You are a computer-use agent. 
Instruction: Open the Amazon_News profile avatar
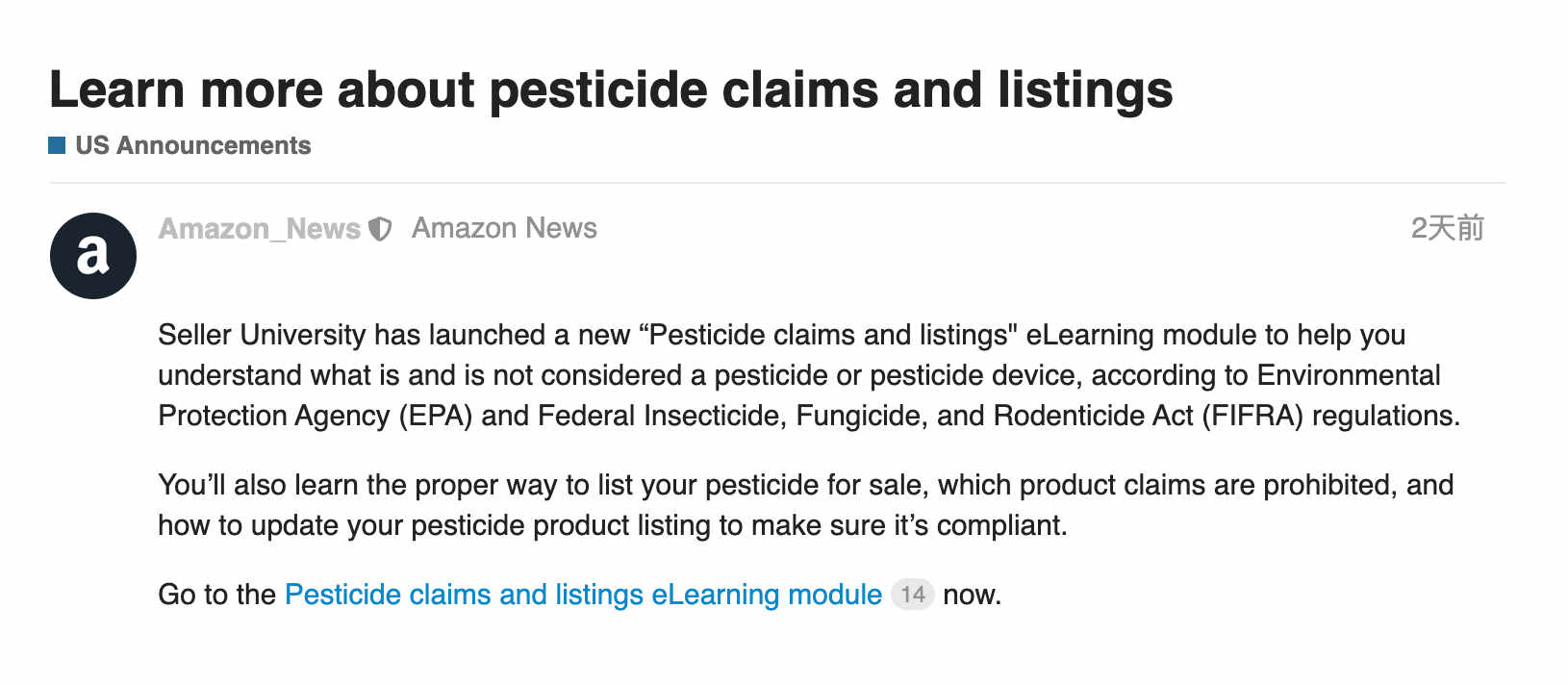pyautogui.click(x=93, y=256)
